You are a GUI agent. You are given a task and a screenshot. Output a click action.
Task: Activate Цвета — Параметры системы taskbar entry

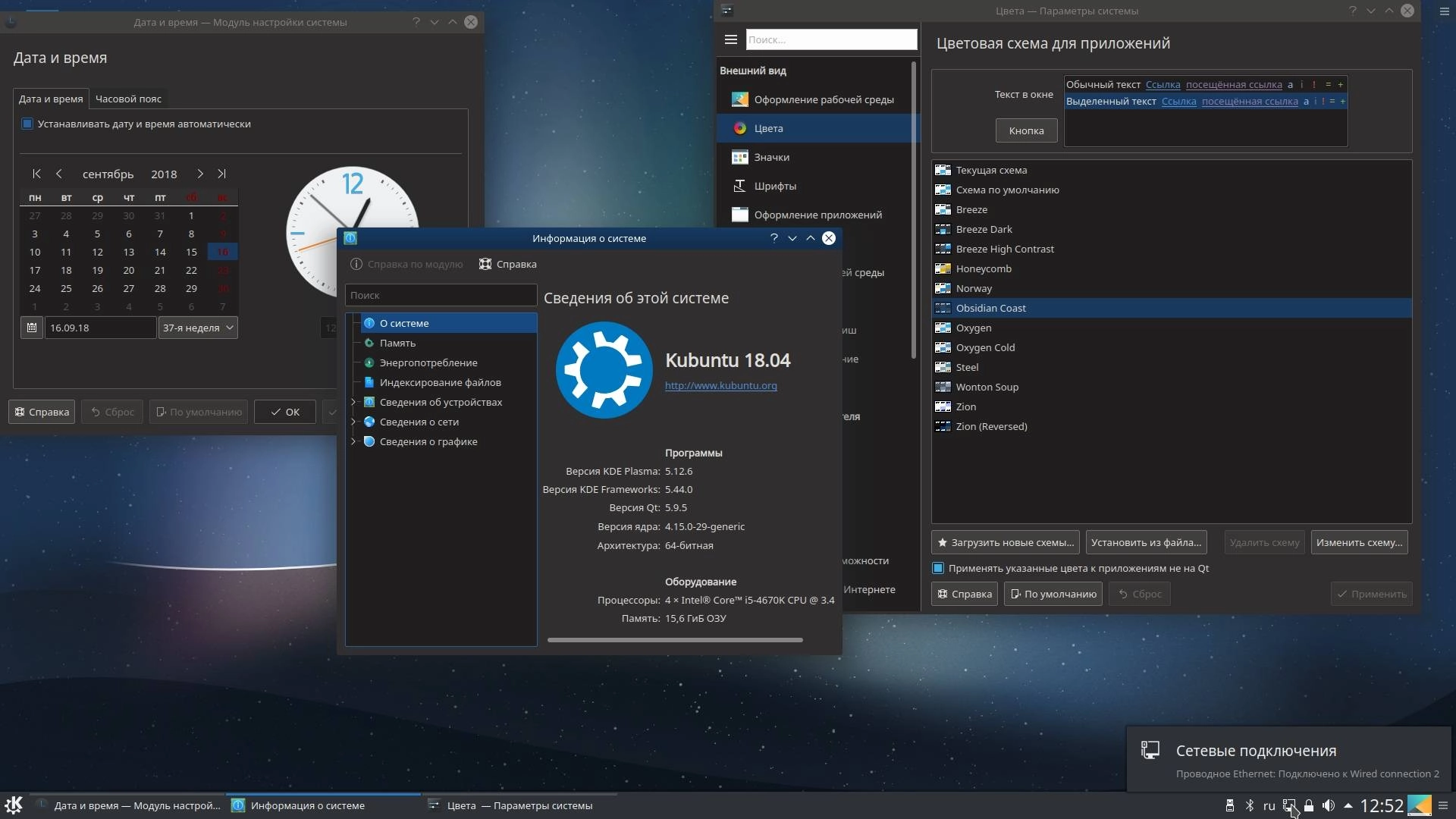click(x=519, y=805)
